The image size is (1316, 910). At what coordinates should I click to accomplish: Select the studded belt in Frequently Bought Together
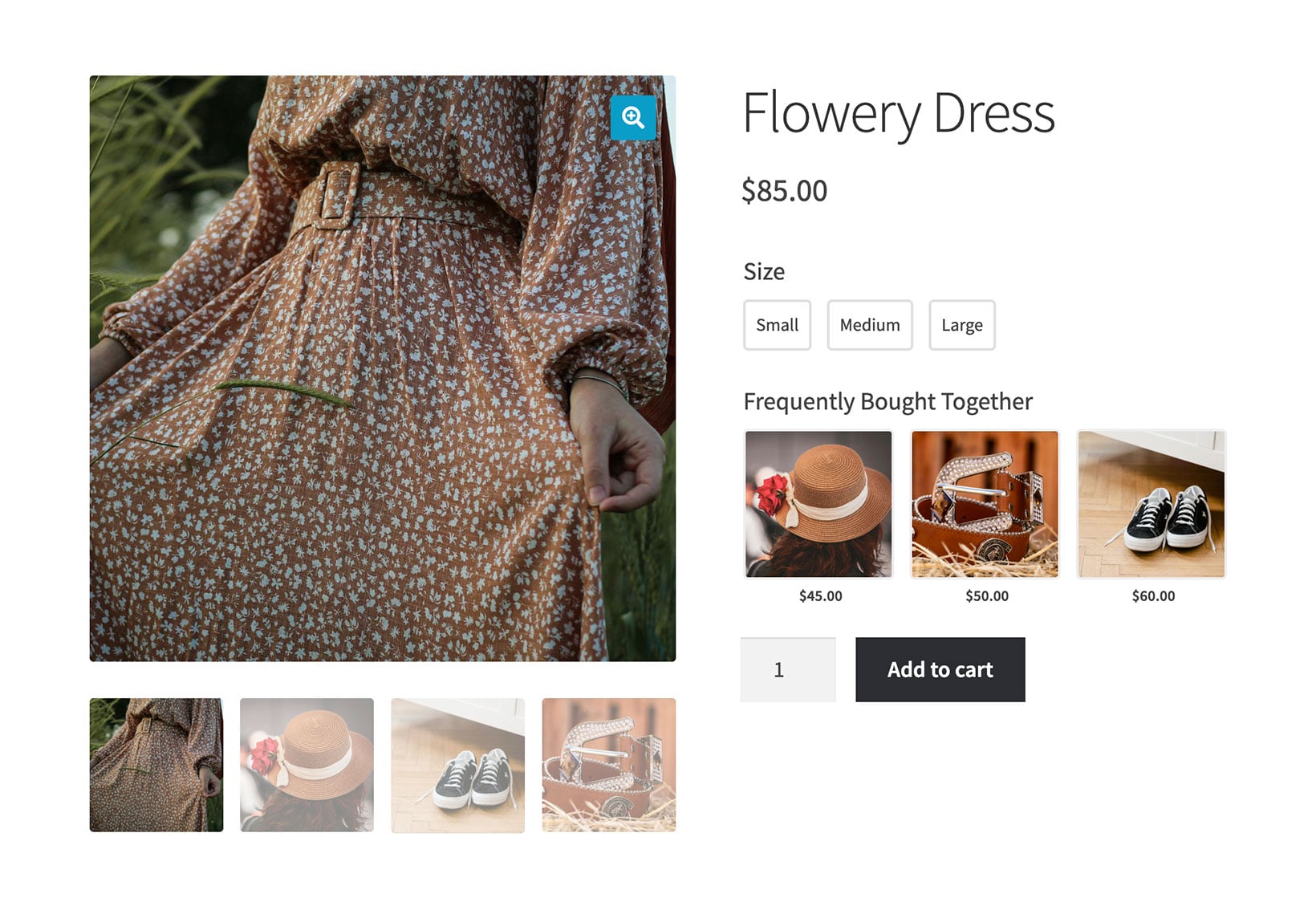point(985,504)
